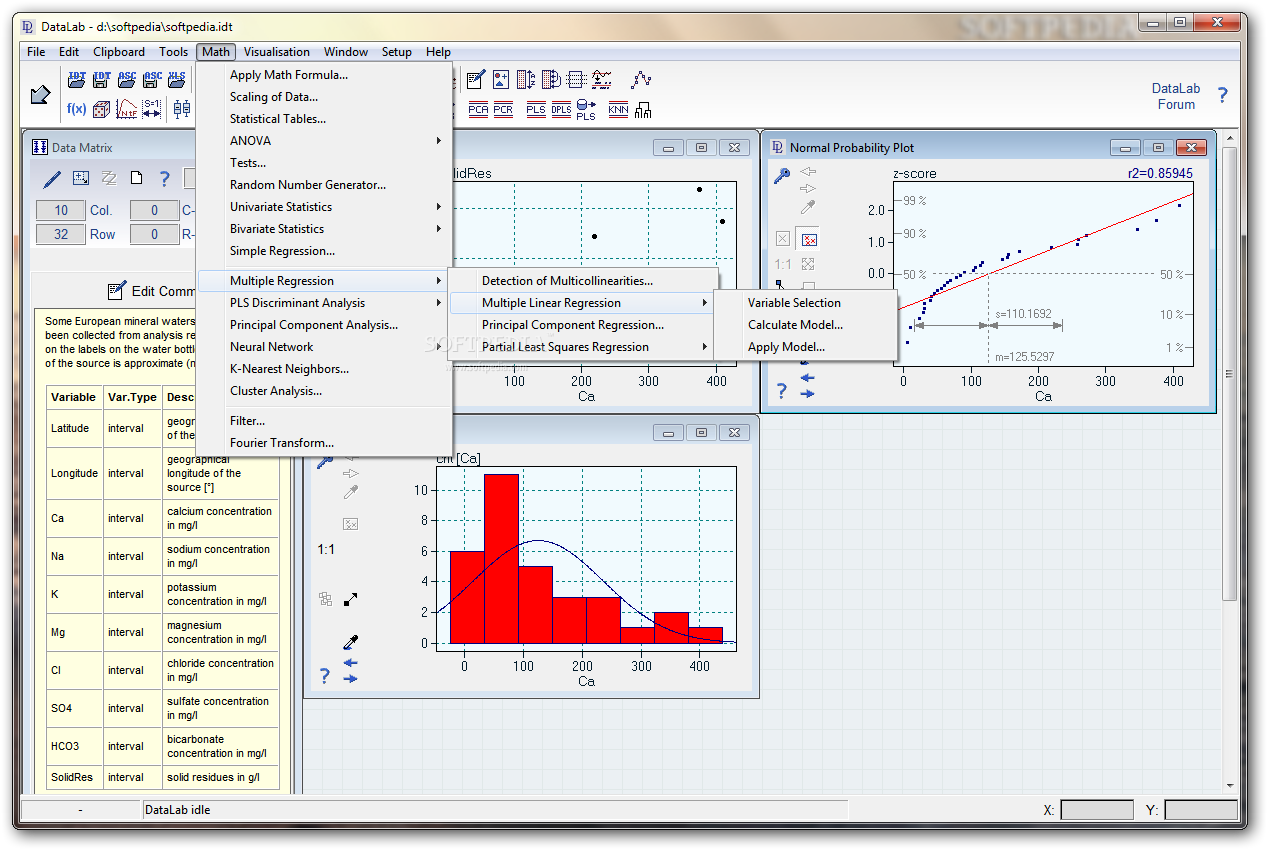Choose Detection of Multicollinearities...

[x=584, y=281]
